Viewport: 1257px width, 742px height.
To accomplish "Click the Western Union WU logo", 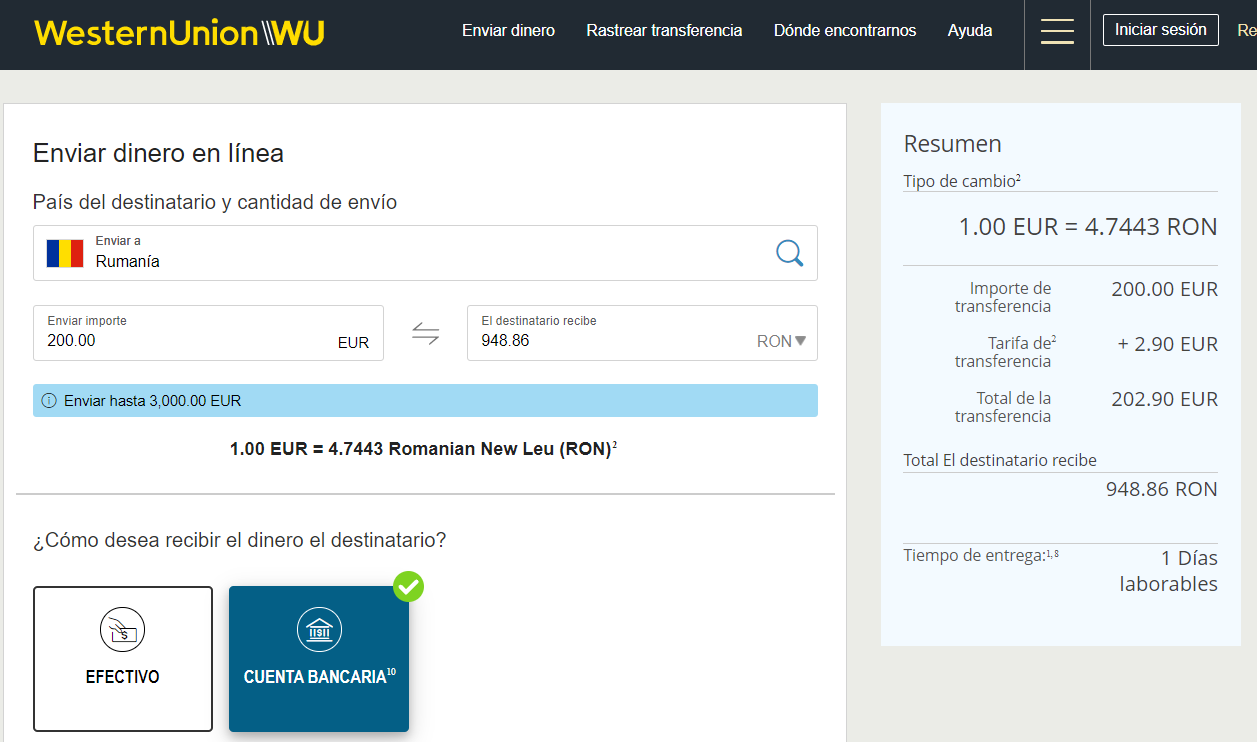I will click(x=179, y=33).
